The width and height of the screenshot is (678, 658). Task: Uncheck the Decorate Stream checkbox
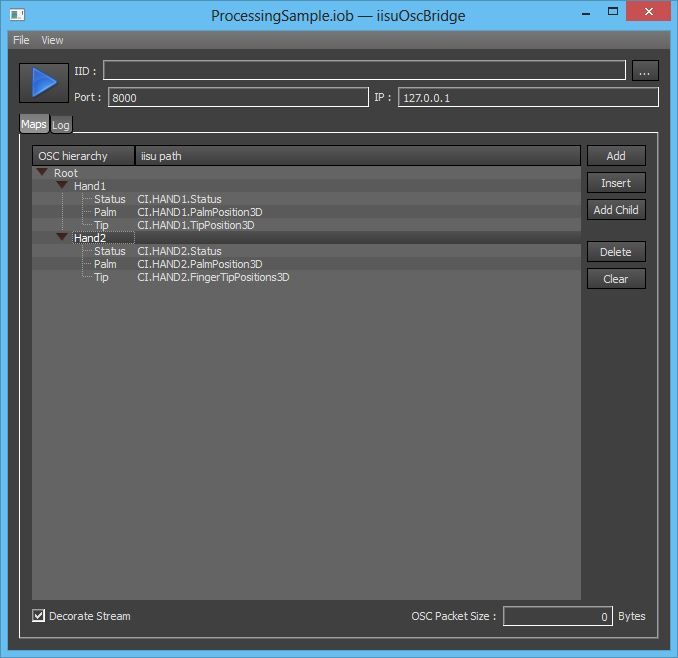pos(38,615)
